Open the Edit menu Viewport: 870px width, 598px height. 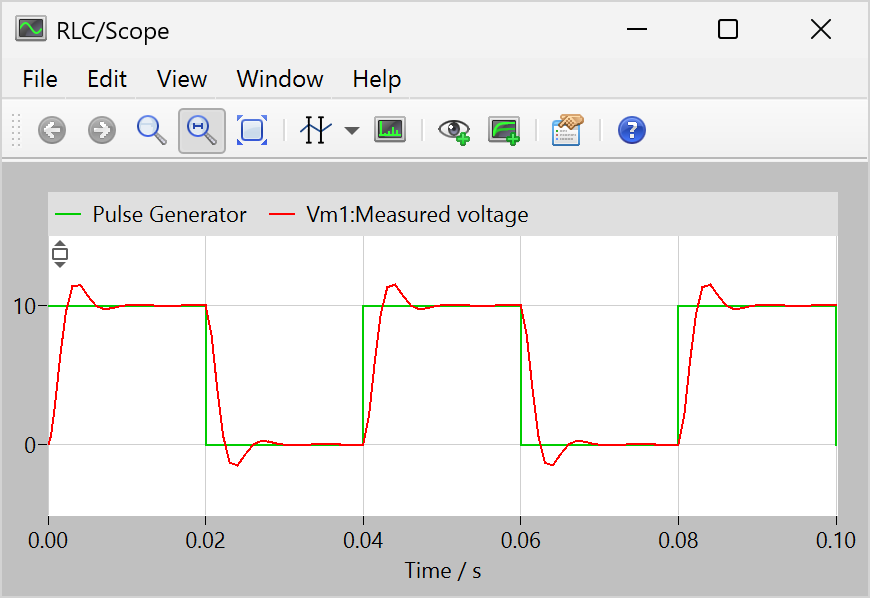[x=107, y=79]
